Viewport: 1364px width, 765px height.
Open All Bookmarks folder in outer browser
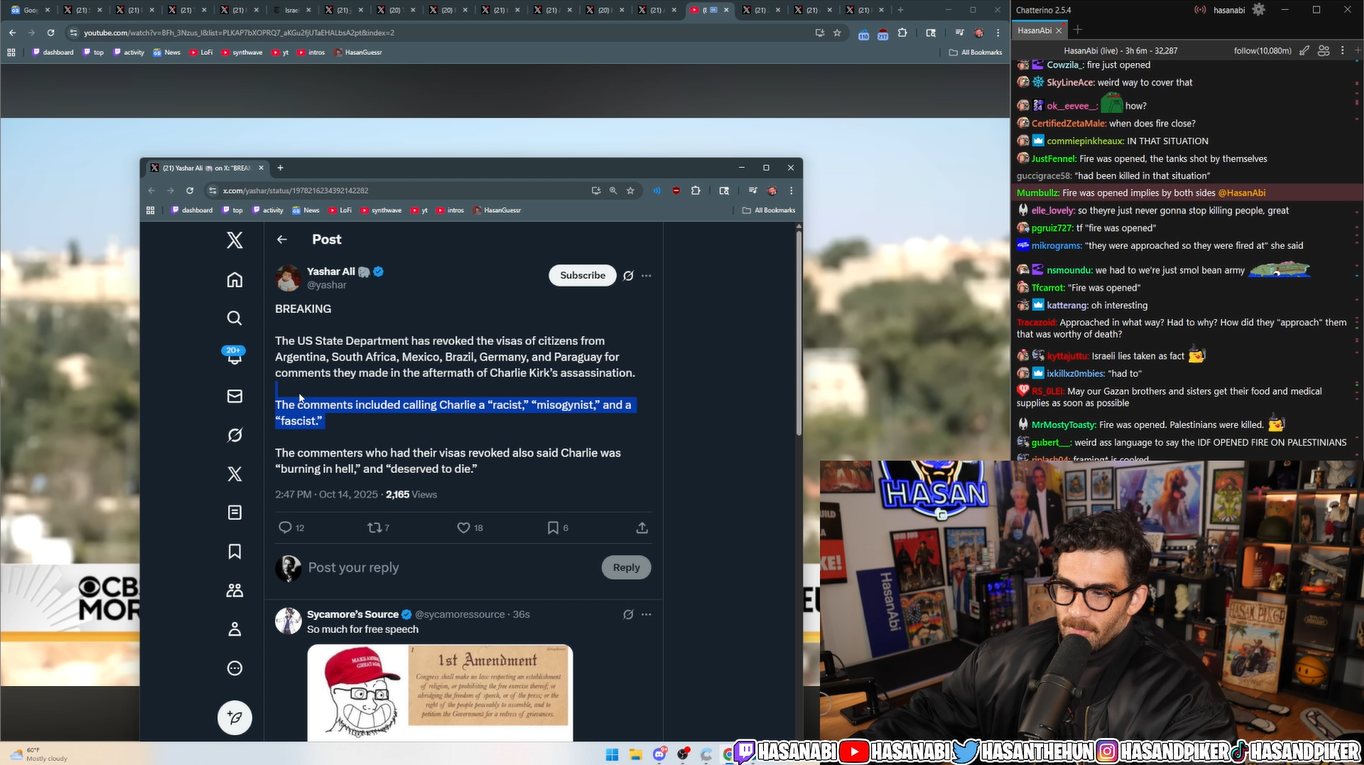975,52
